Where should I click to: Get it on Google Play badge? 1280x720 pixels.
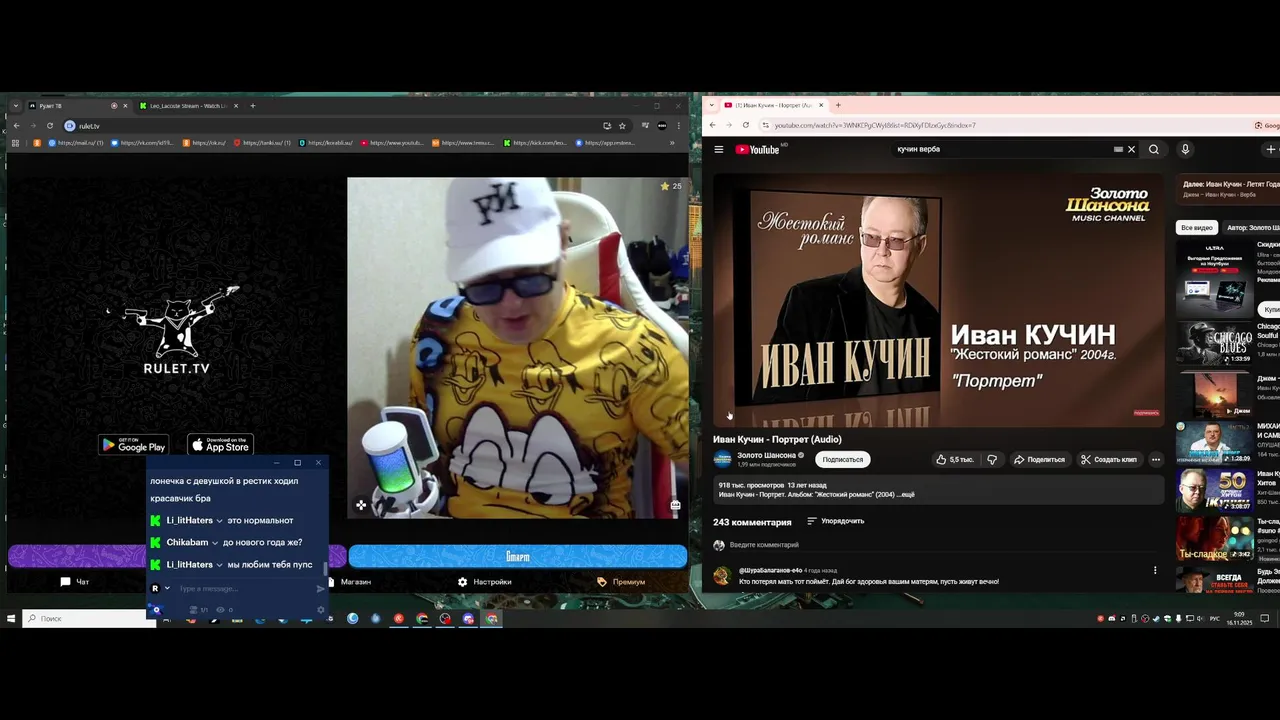click(133, 445)
